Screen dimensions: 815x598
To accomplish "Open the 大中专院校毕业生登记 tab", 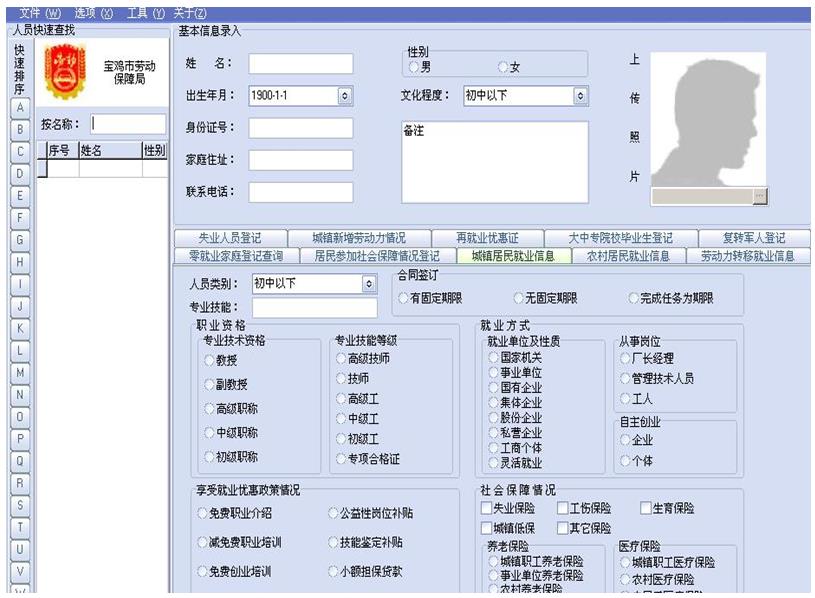I will [x=621, y=238].
